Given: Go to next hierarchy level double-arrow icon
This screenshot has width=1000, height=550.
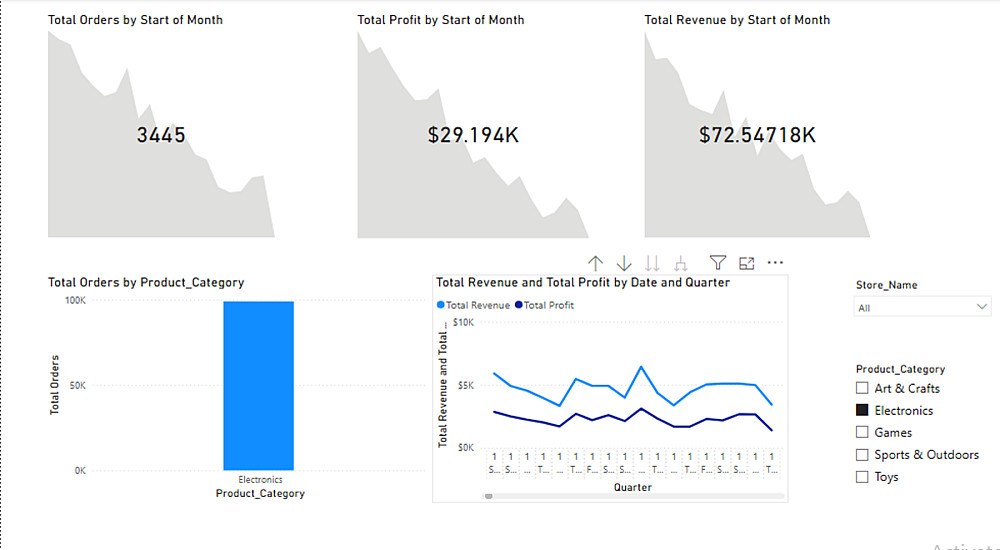Looking at the screenshot, I should tap(653, 263).
